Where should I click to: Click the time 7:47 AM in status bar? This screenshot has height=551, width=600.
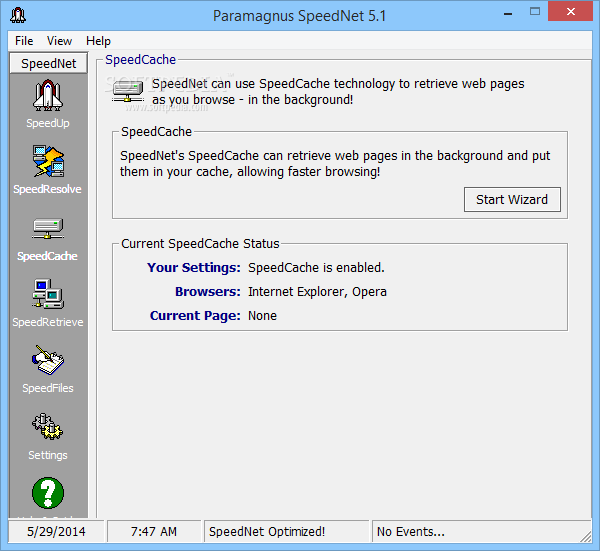click(x=154, y=531)
